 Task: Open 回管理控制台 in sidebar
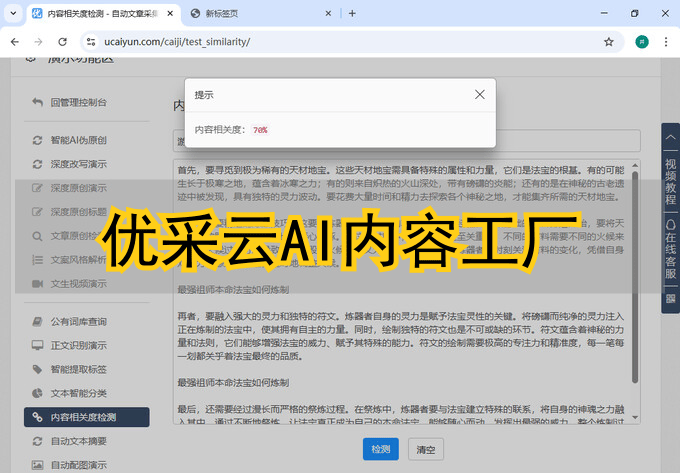click(x=77, y=102)
